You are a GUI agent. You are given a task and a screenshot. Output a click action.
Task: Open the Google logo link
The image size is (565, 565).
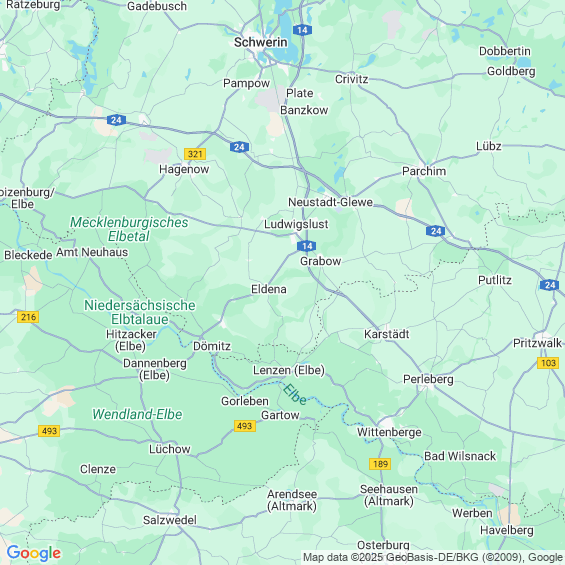34,553
